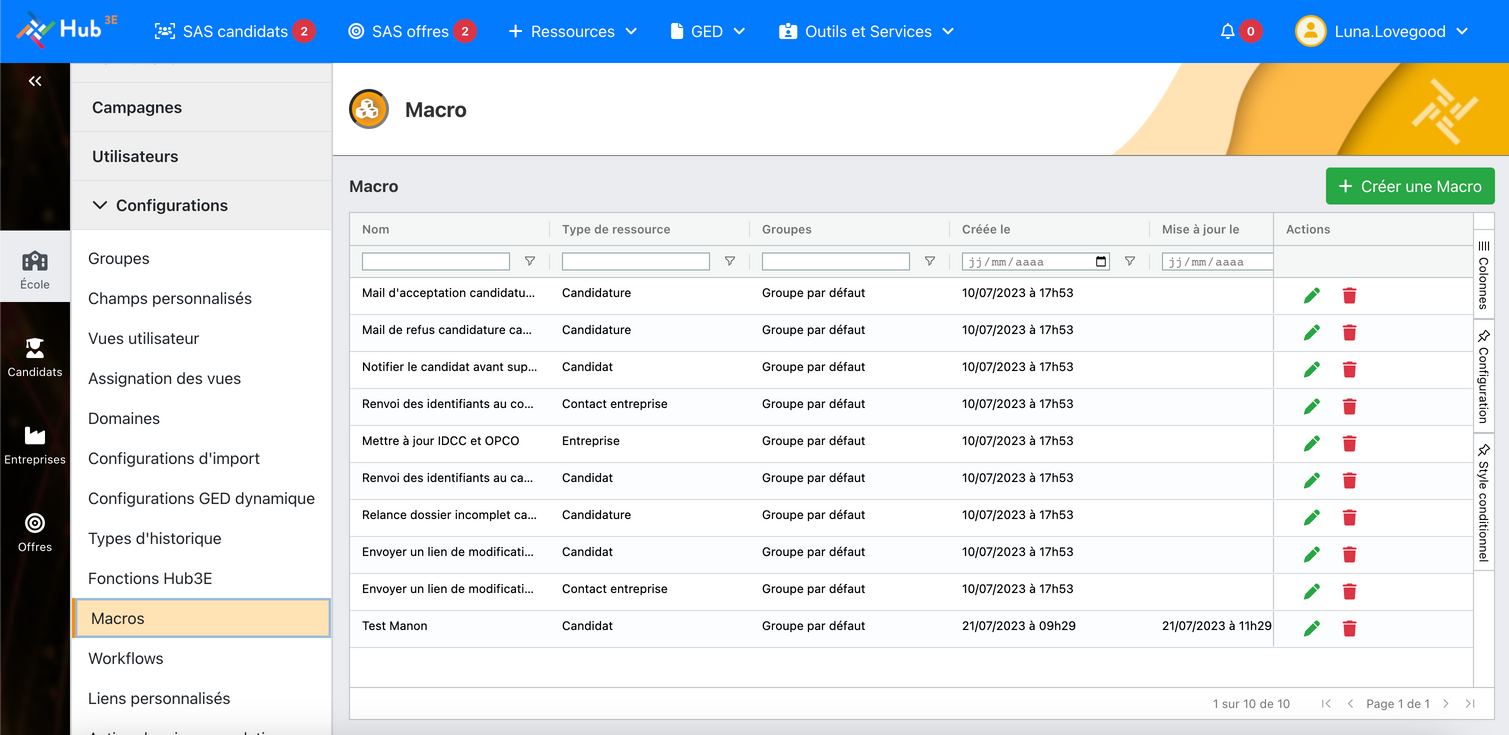
Task: Go to Domaines
Action: 124,418
